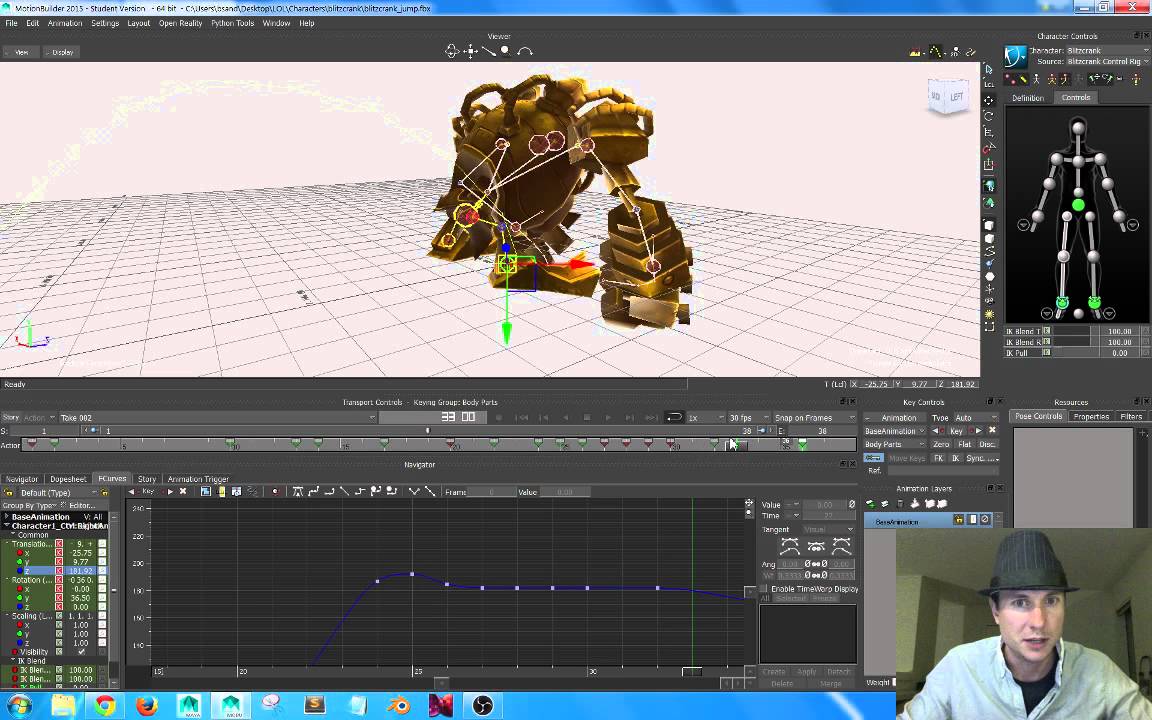
Task: Click the head effector on character representation
Action: point(1078,128)
